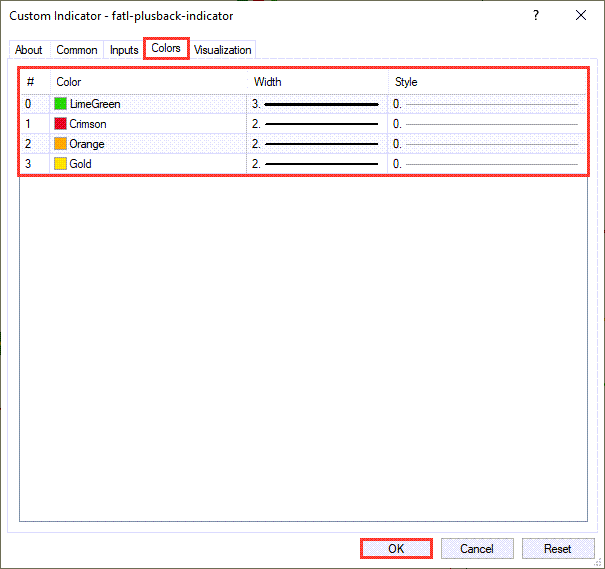605x569 pixels.
Task: Open the Common tab
Action: (x=76, y=50)
